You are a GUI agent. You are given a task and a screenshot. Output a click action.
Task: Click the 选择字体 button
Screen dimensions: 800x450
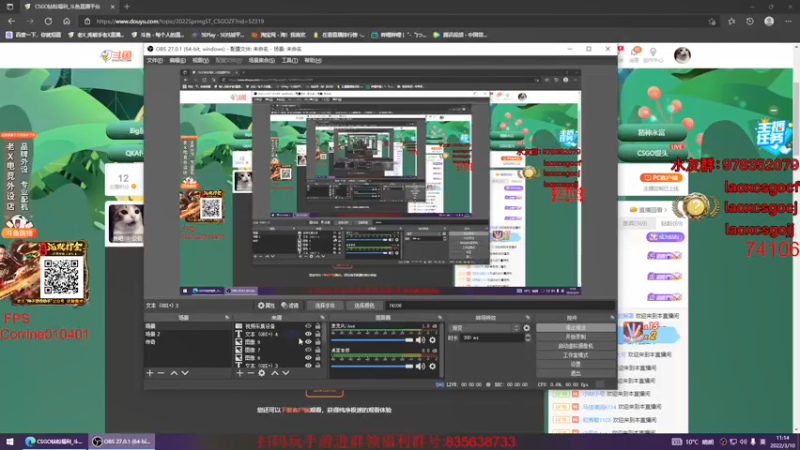324,306
